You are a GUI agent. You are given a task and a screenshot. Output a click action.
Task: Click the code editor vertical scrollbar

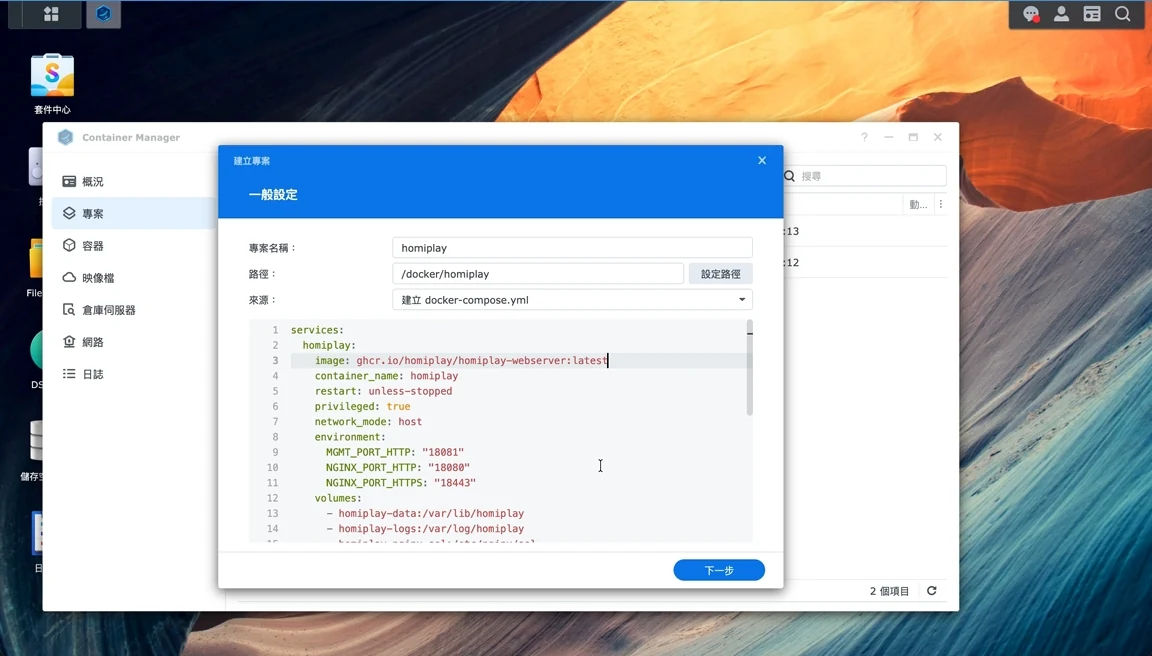(x=749, y=367)
